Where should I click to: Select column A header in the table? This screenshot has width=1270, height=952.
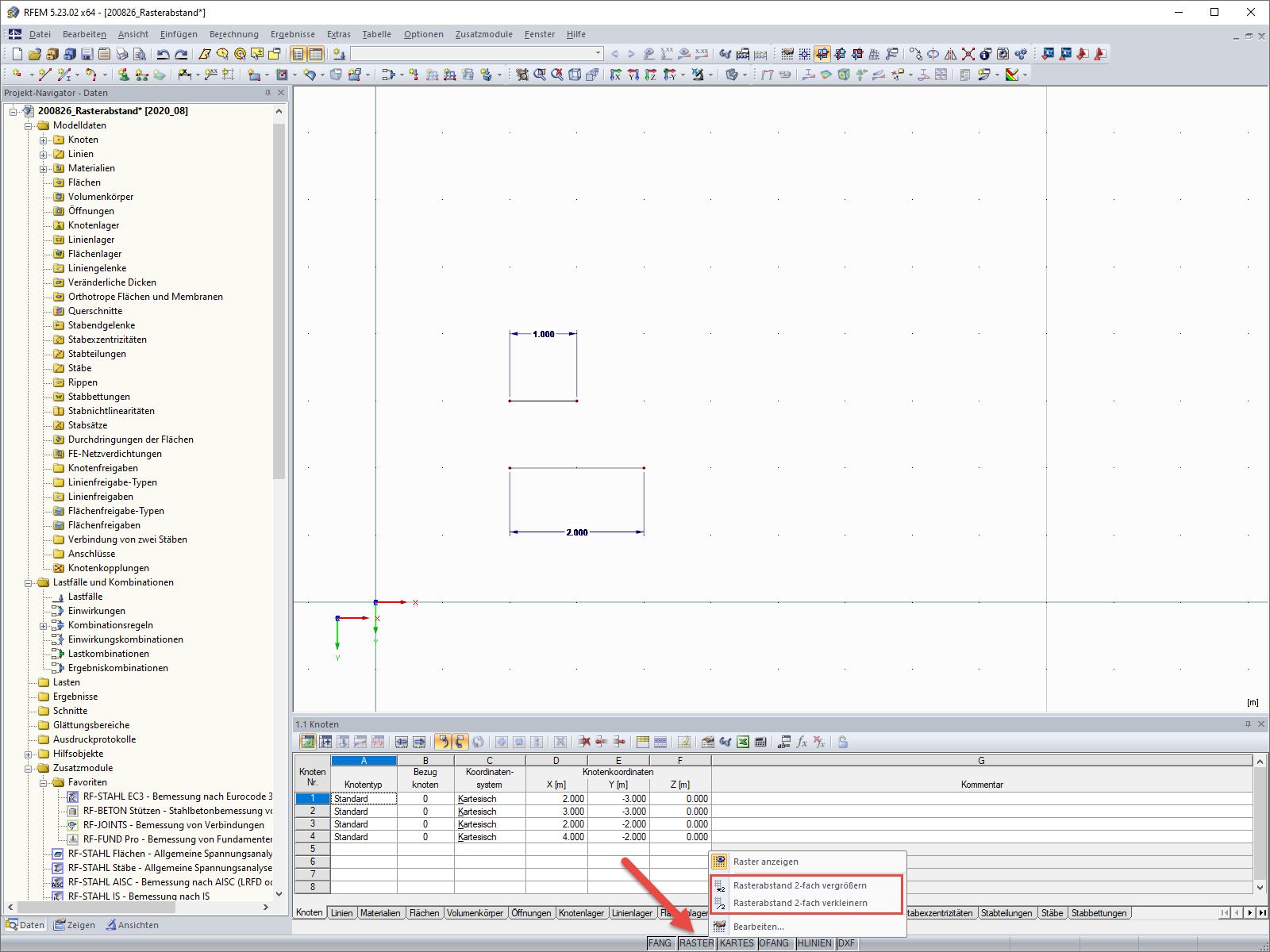point(364,761)
